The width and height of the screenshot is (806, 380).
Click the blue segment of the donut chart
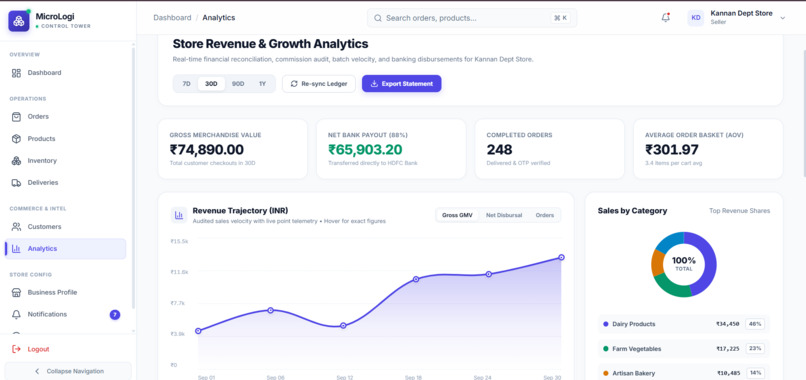click(671, 242)
